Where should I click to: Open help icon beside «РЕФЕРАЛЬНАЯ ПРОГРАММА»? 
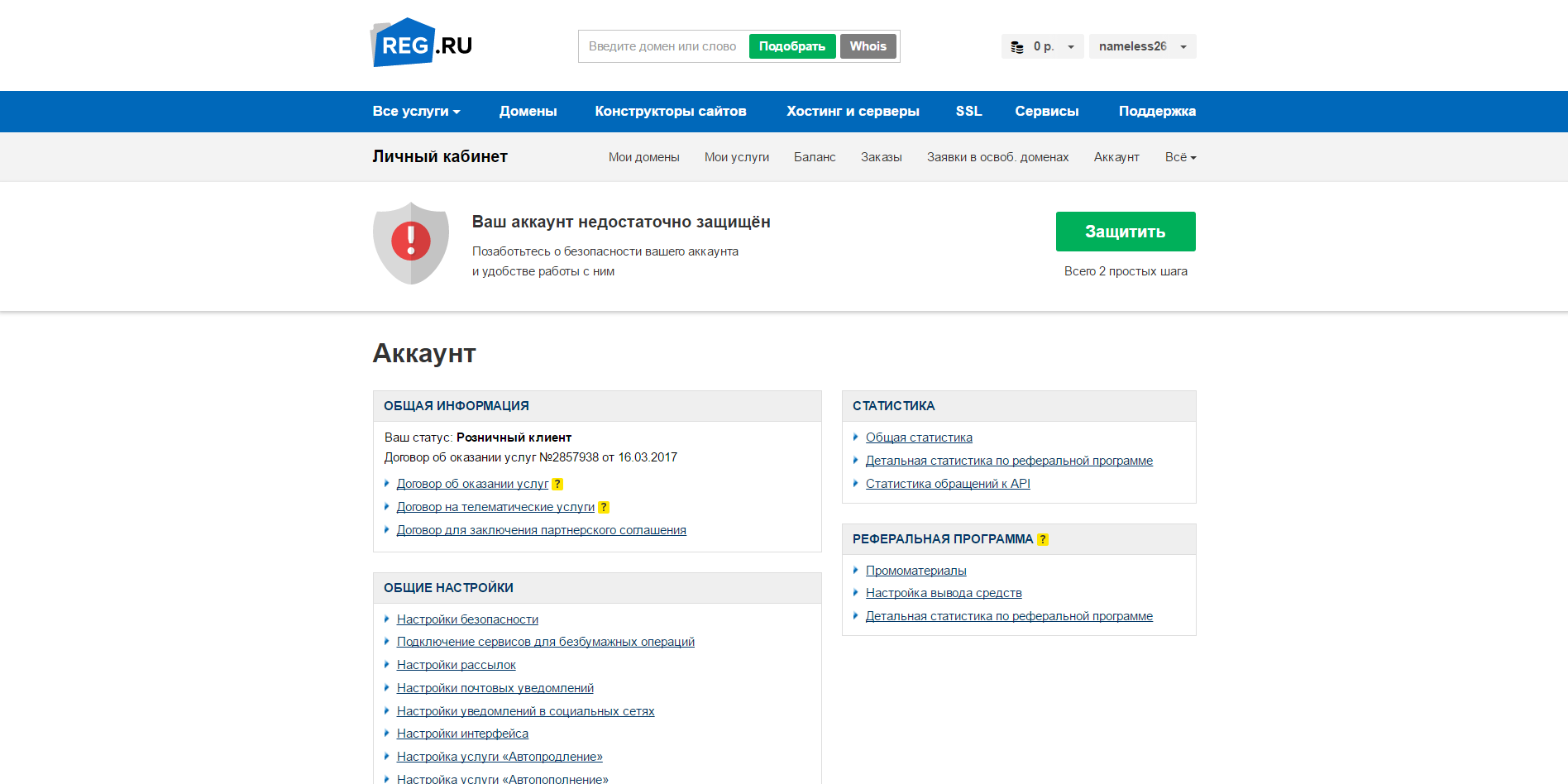[1043, 538]
